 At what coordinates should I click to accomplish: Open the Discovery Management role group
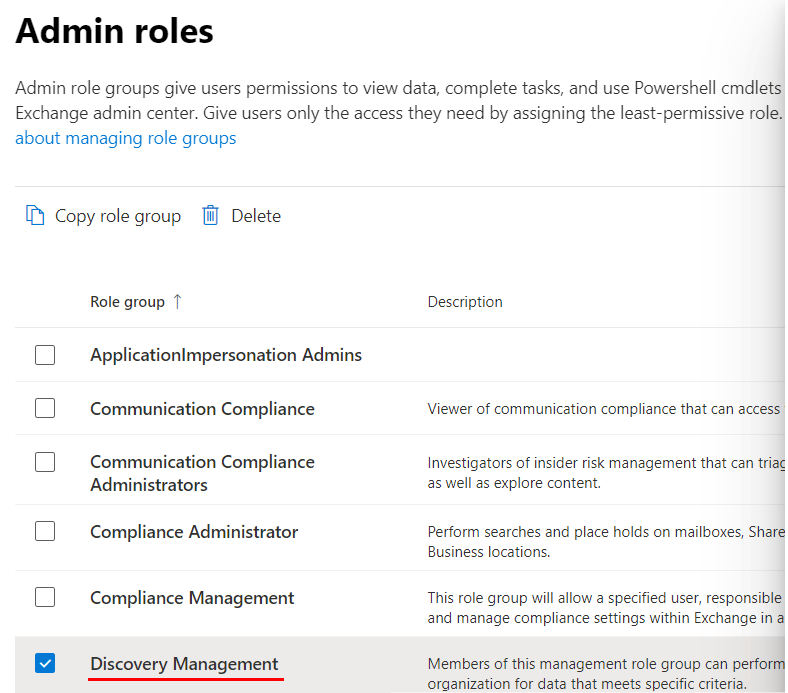coord(184,664)
